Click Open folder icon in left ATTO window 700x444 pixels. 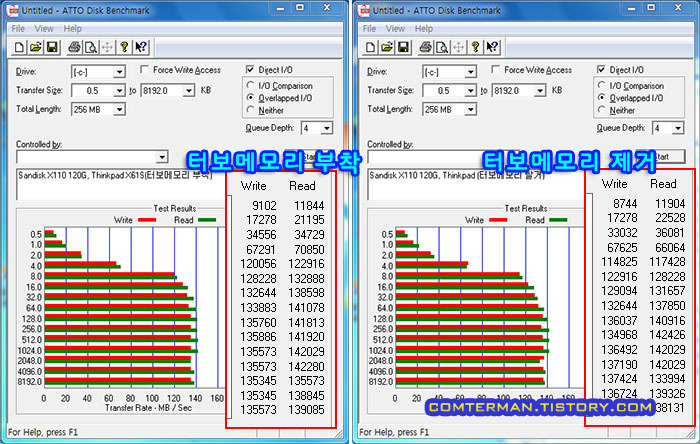36,47
